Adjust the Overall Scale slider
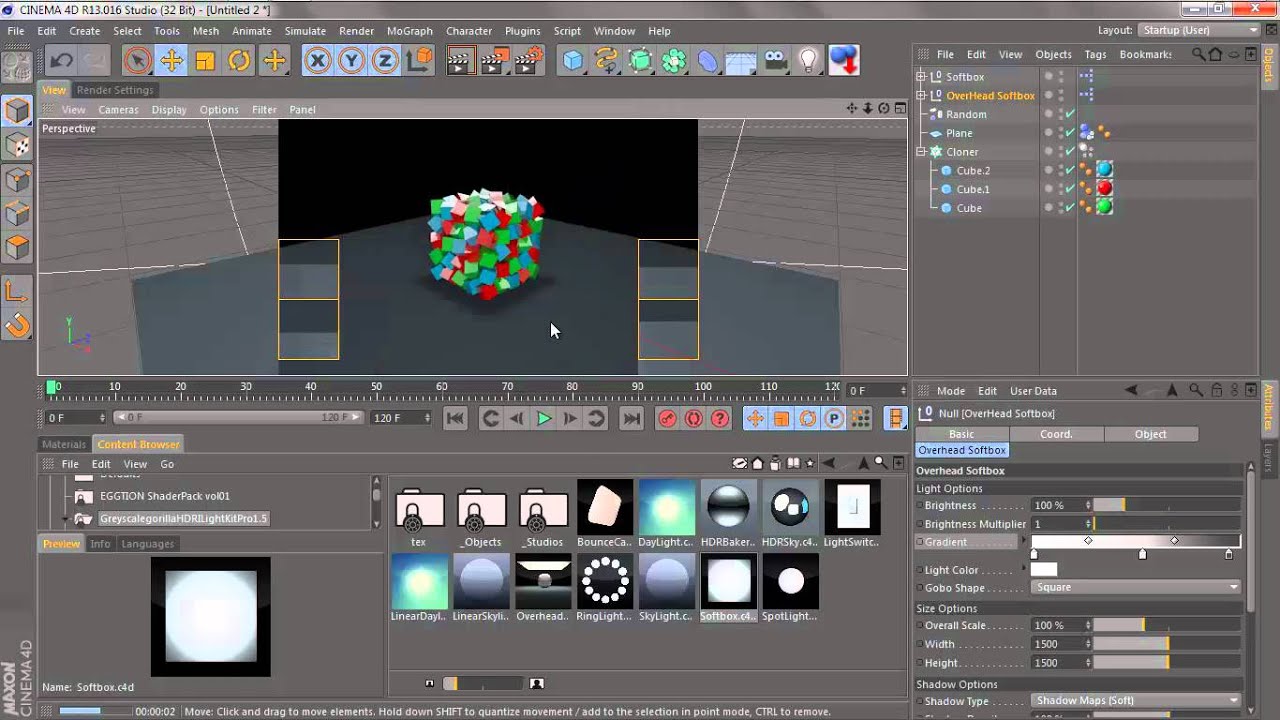This screenshot has width=1280, height=720. click(1167, 625)
